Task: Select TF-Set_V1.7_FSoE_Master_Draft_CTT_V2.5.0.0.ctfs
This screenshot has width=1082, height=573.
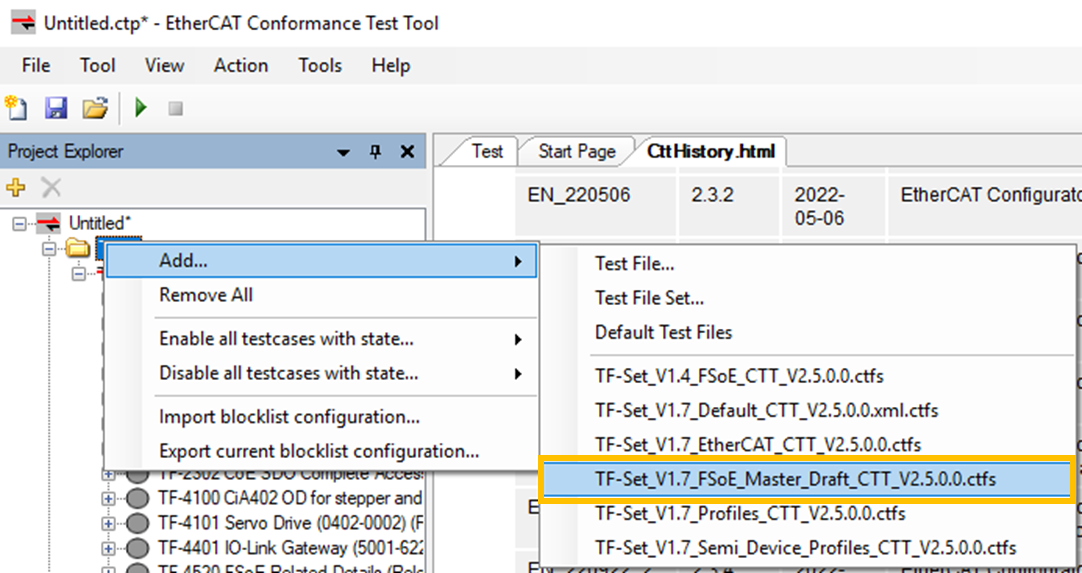Action: click(807, 479)
